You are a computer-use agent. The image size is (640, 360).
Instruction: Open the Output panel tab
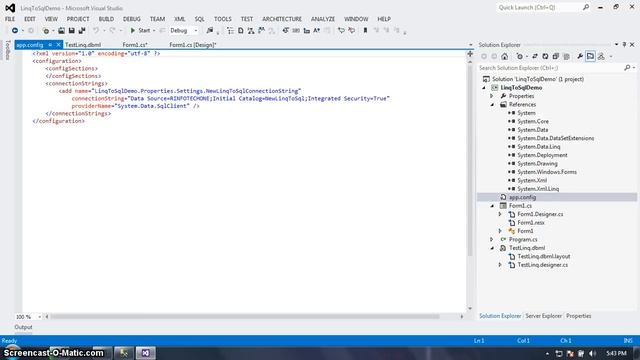(23, 327)
